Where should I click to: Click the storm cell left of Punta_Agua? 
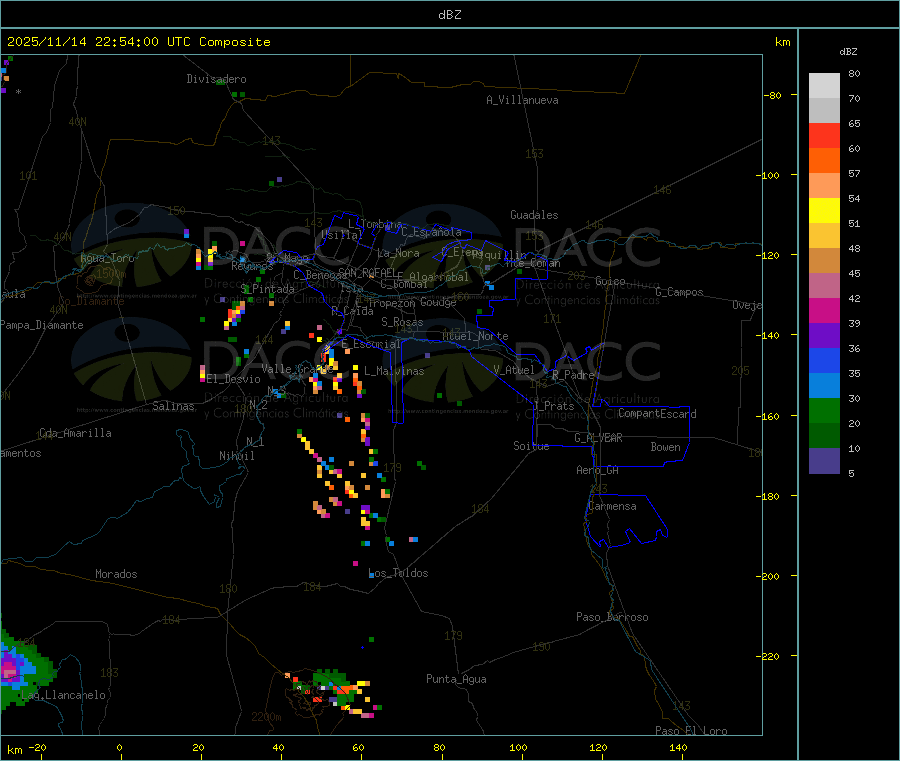click(332, 692)
